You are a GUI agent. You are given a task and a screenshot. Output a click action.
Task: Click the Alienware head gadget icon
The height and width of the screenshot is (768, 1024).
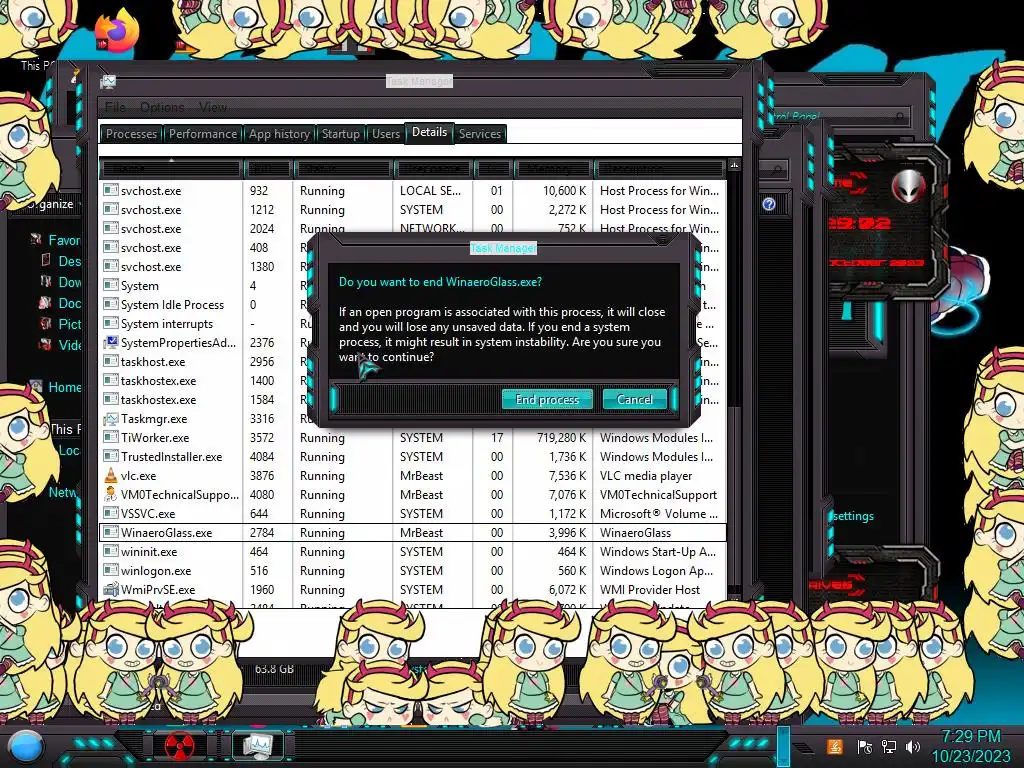(x=908, y=187)
